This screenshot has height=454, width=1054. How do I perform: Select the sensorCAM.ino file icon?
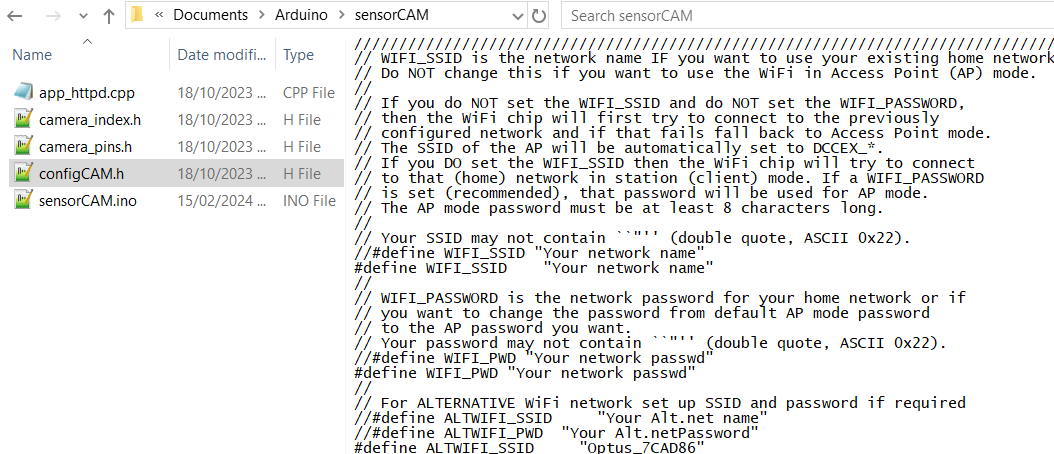click(24, 201)
